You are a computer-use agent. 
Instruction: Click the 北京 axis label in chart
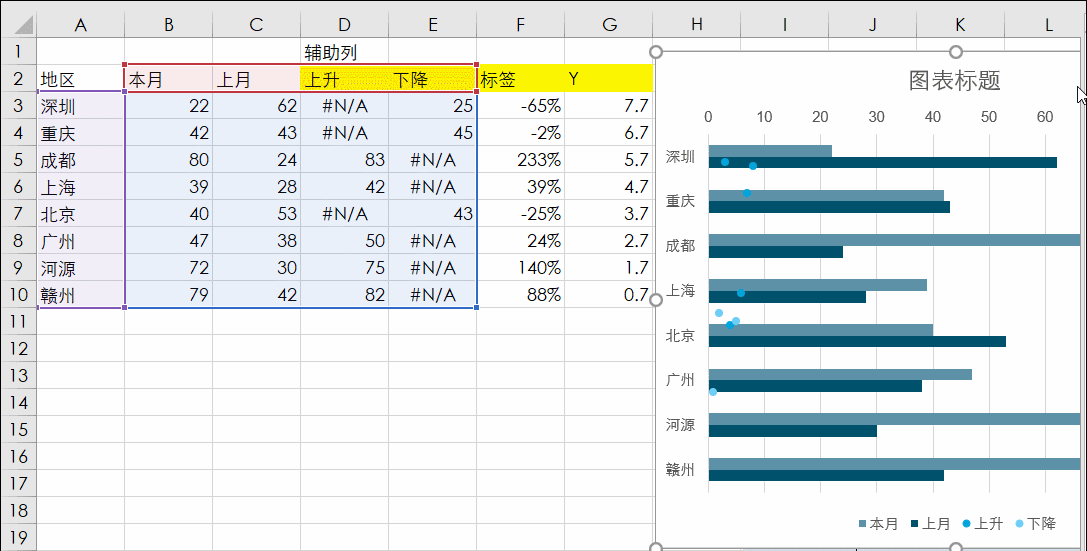pos(680,335)
